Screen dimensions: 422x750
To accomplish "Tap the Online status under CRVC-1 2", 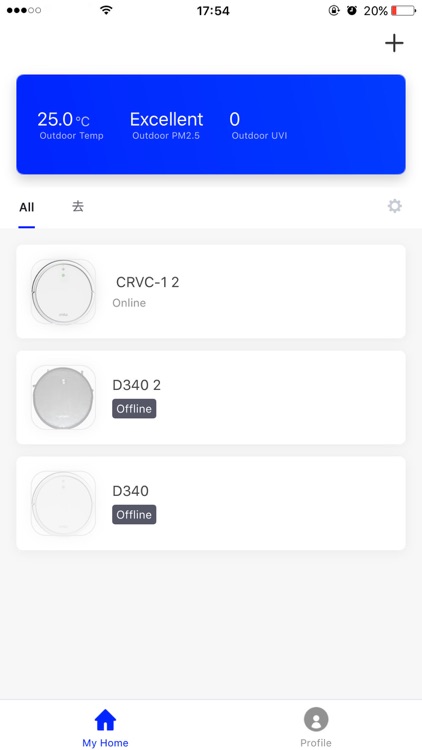I will pos(129,303).
